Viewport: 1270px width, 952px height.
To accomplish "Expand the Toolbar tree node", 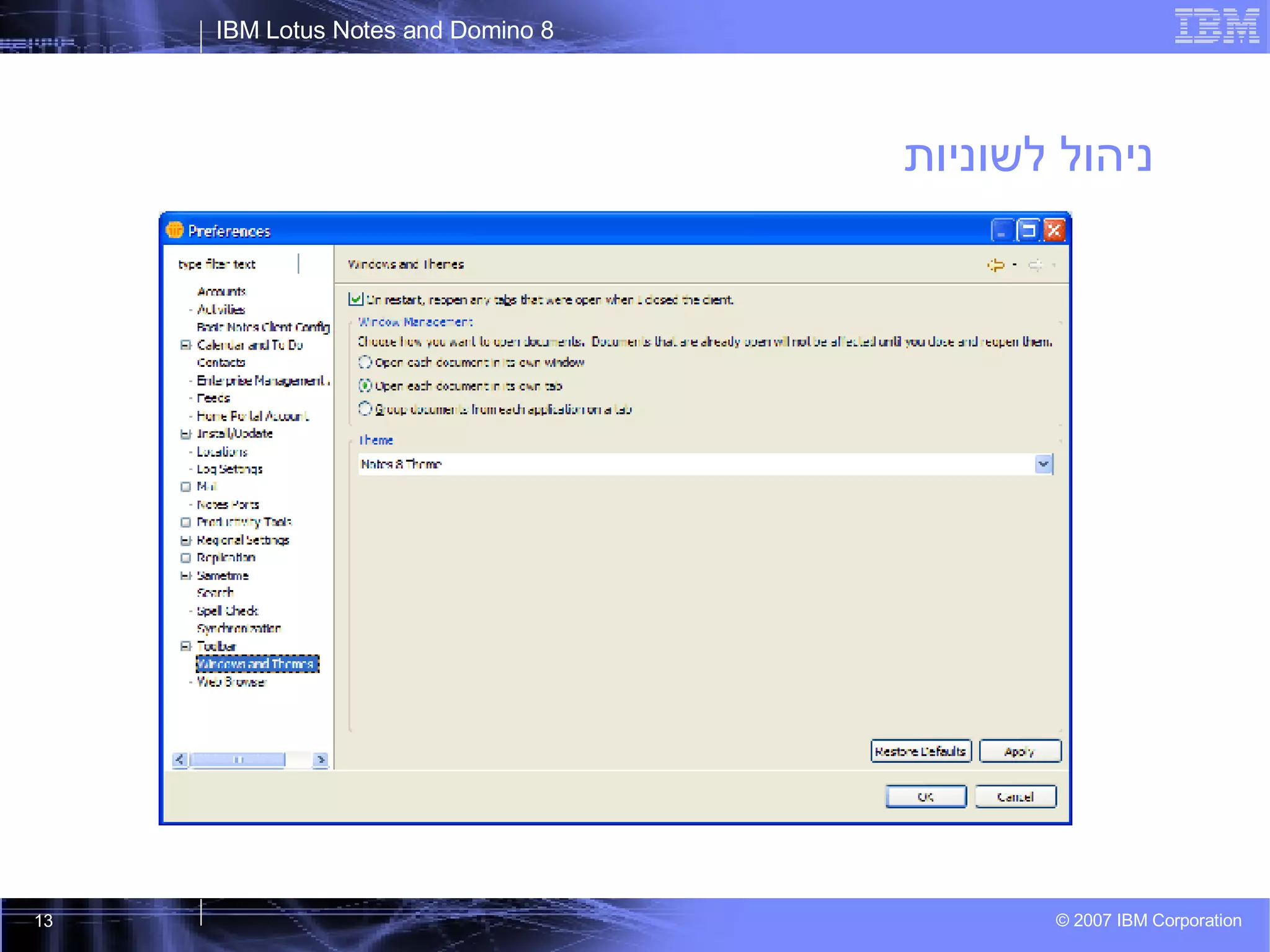I will click(185, 646).
